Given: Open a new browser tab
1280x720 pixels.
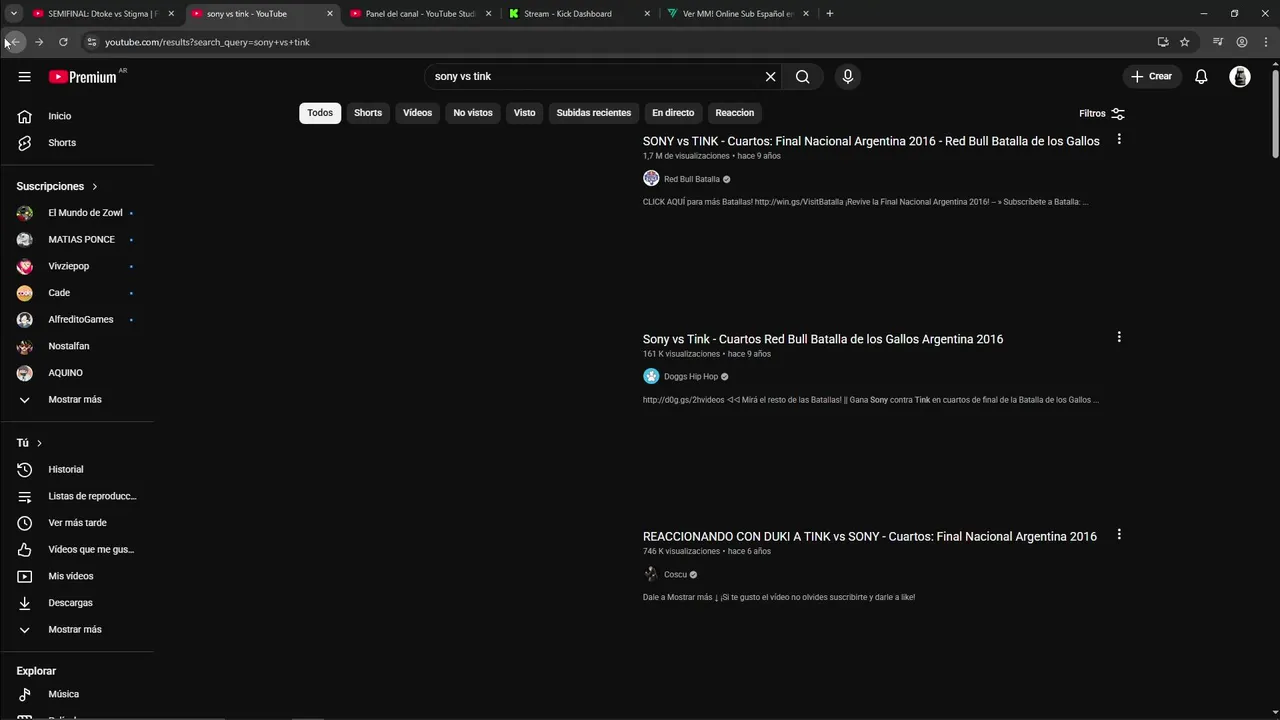Looking at the screenshot, I should pos(830,14).
